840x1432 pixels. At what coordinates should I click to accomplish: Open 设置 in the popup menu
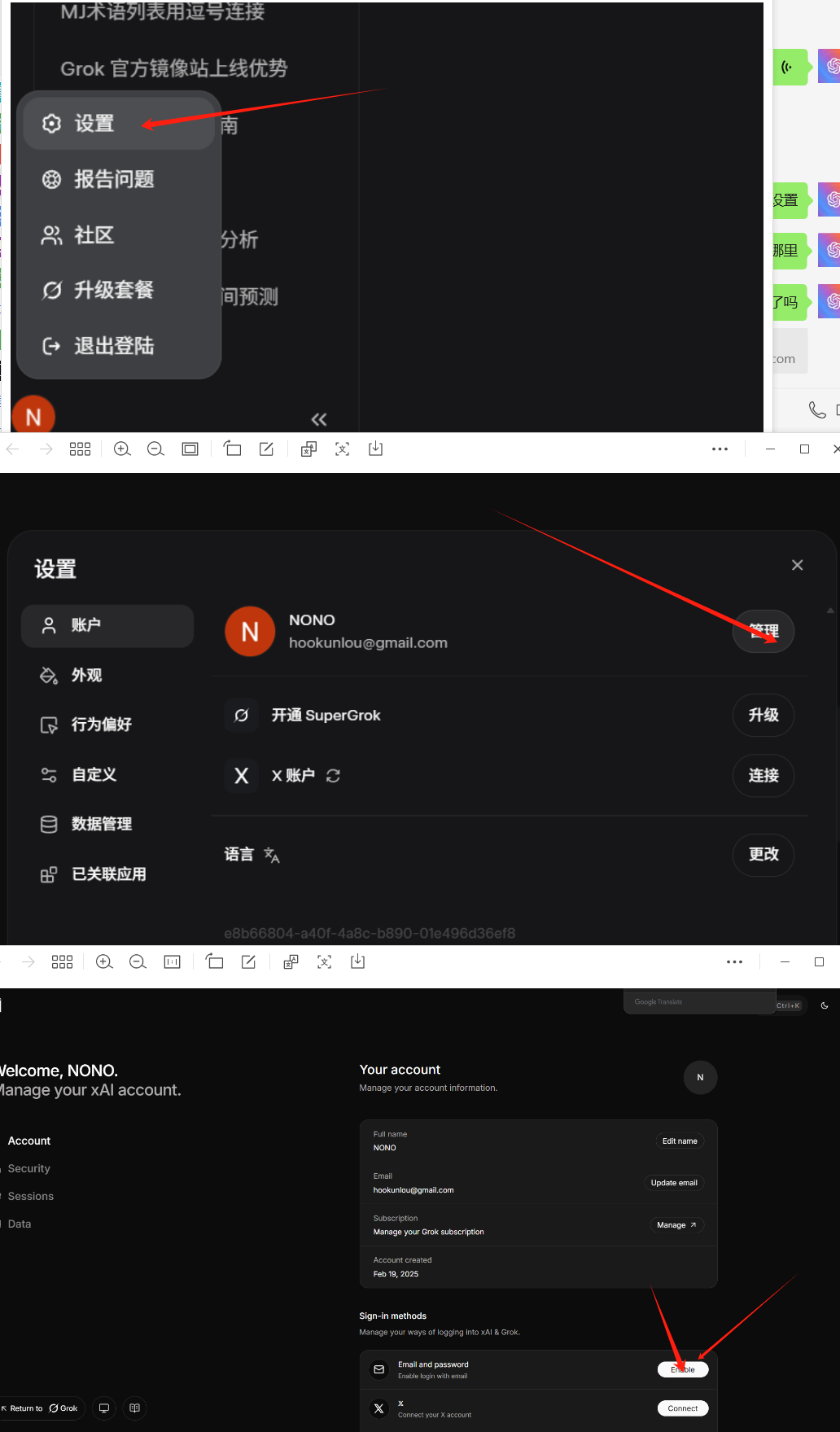[94, 124]
